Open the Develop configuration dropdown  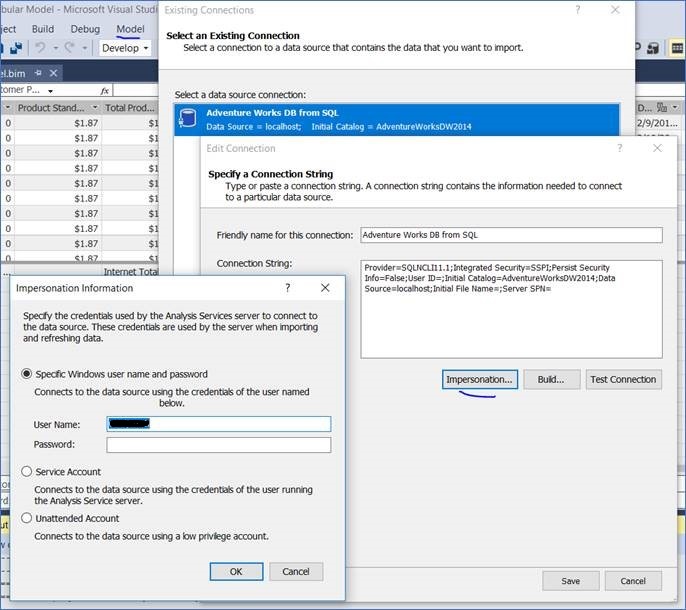click(x=125, y=48)
